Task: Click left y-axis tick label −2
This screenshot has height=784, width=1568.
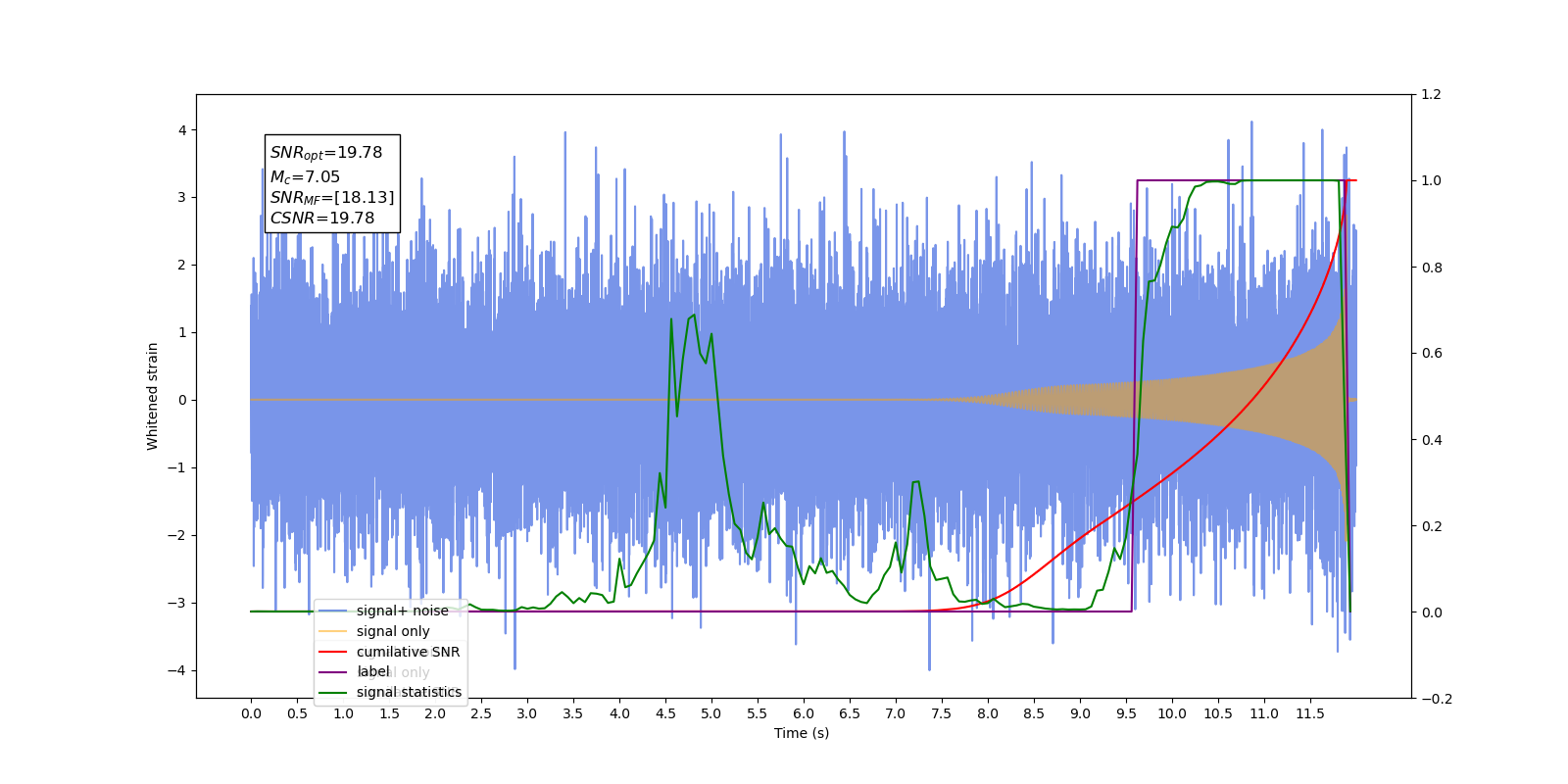Action: [x=176, y=535]
